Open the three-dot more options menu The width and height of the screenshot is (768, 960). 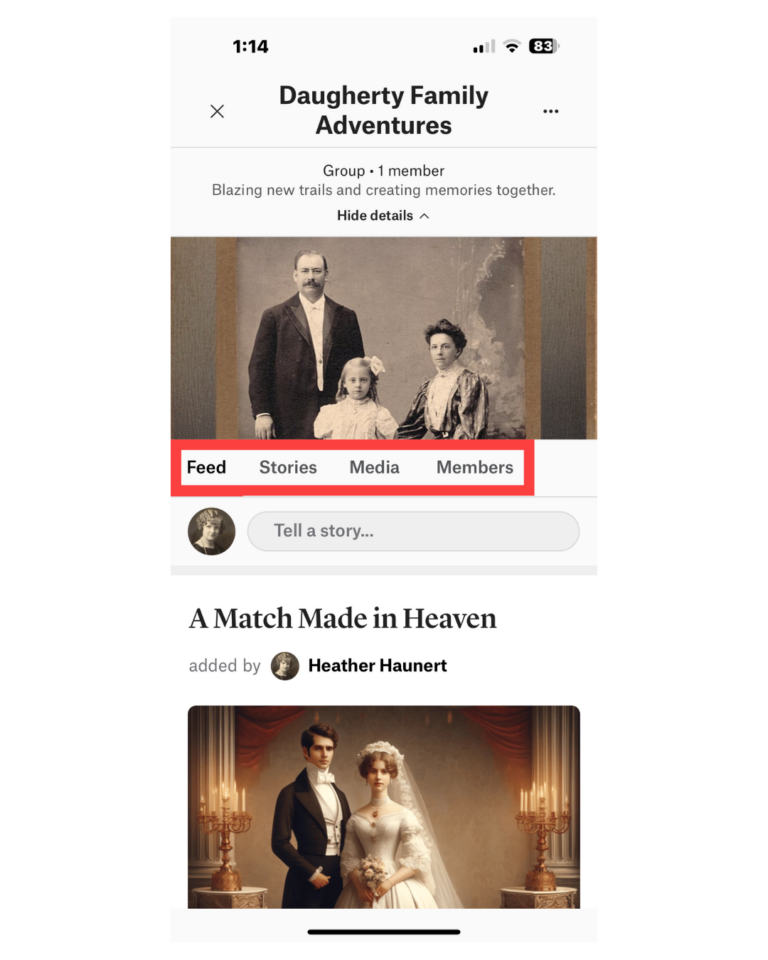tap(551, 111)
